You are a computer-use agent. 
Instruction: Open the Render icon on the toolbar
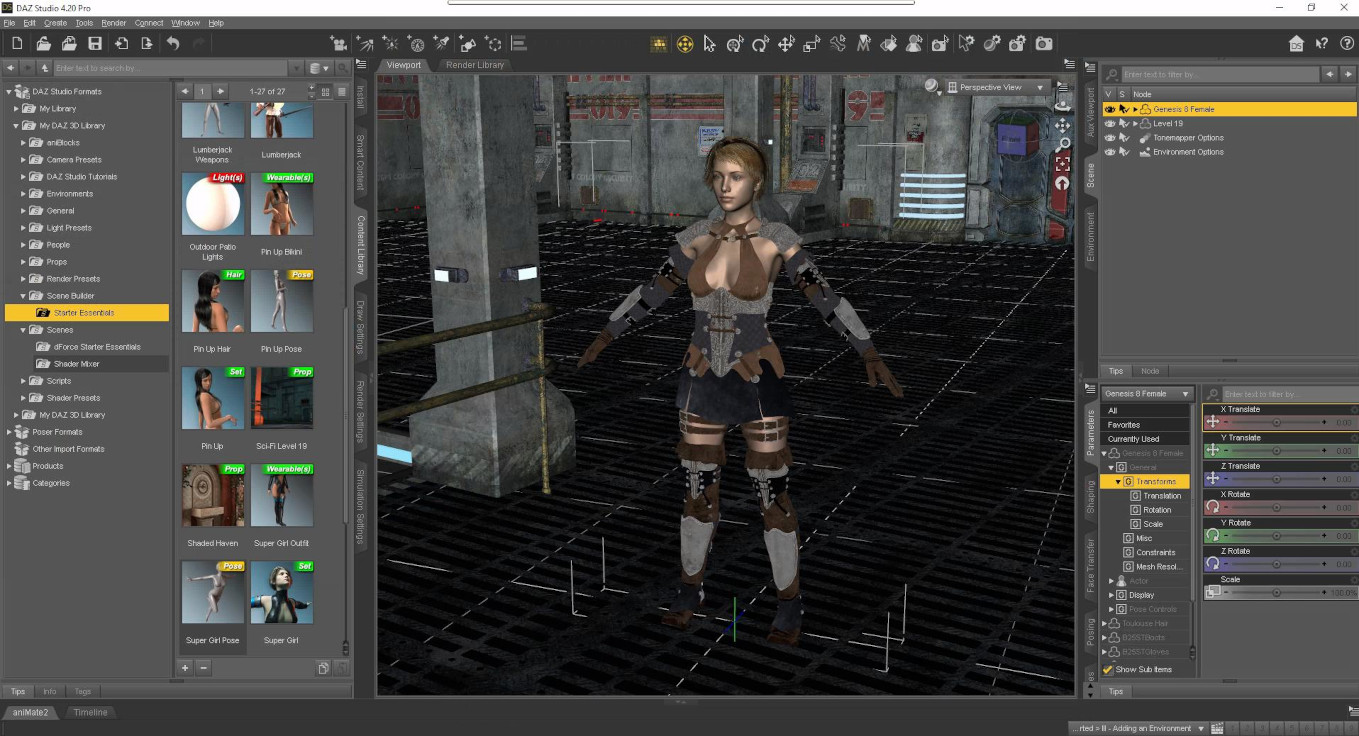[1043, 44]
